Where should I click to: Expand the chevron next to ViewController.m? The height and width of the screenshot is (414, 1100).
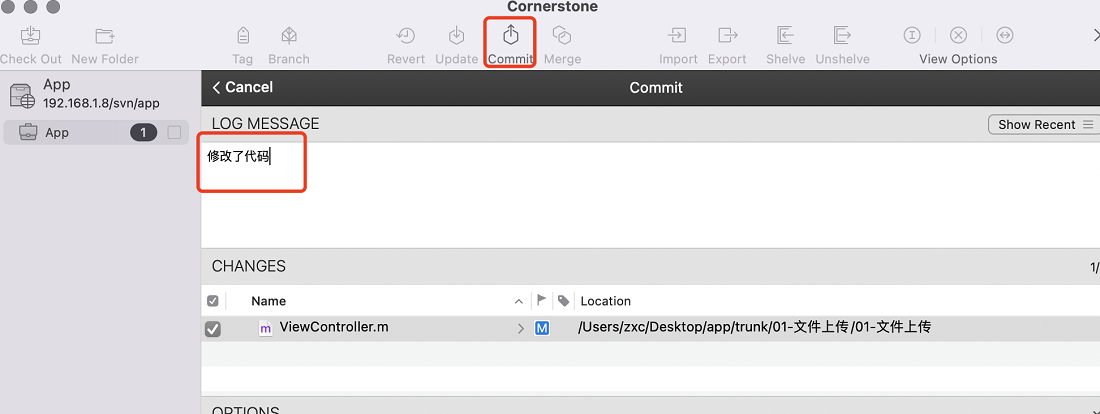[521, 328]
